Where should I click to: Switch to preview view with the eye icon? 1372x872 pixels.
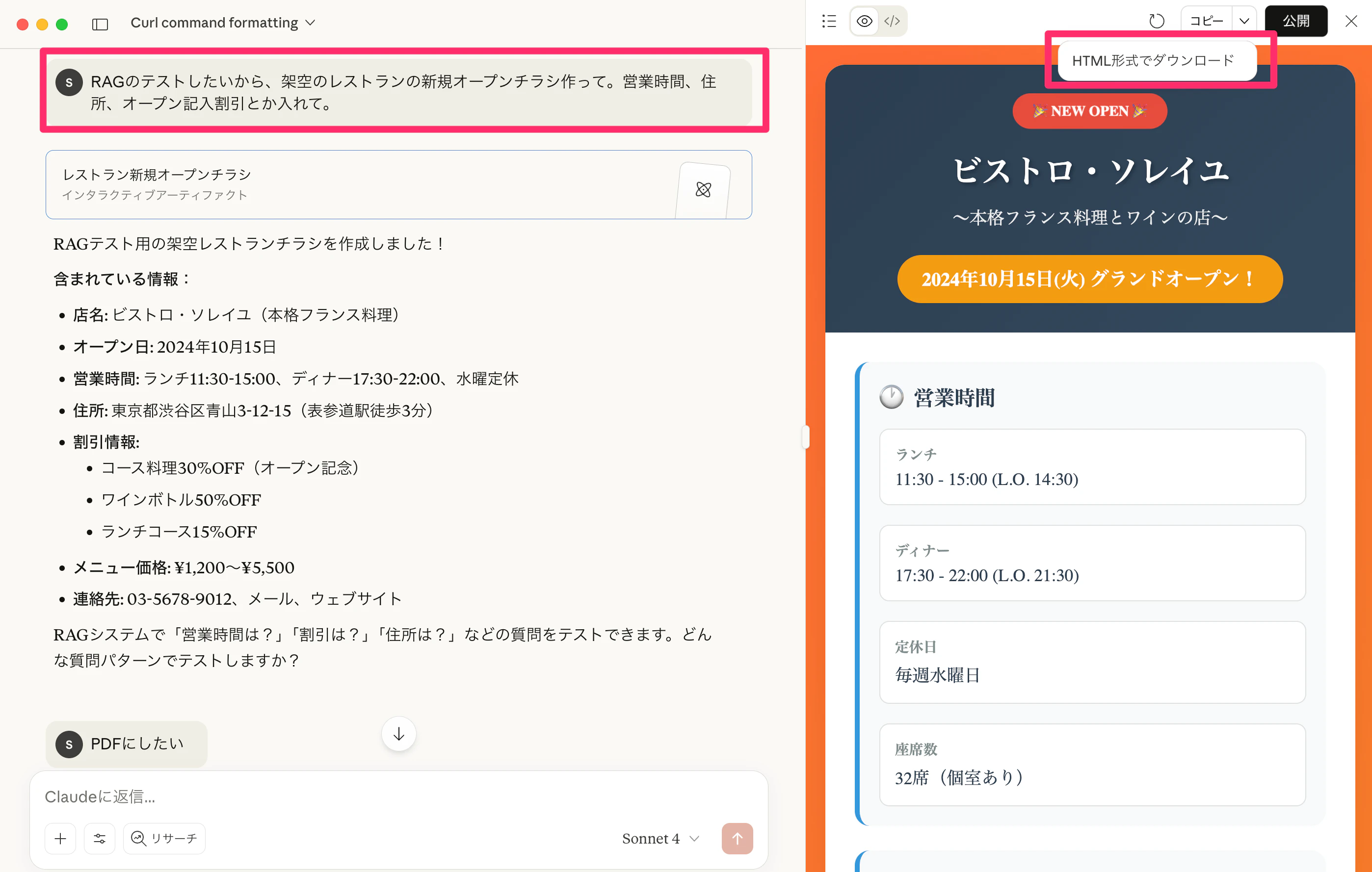coord(864,21)
